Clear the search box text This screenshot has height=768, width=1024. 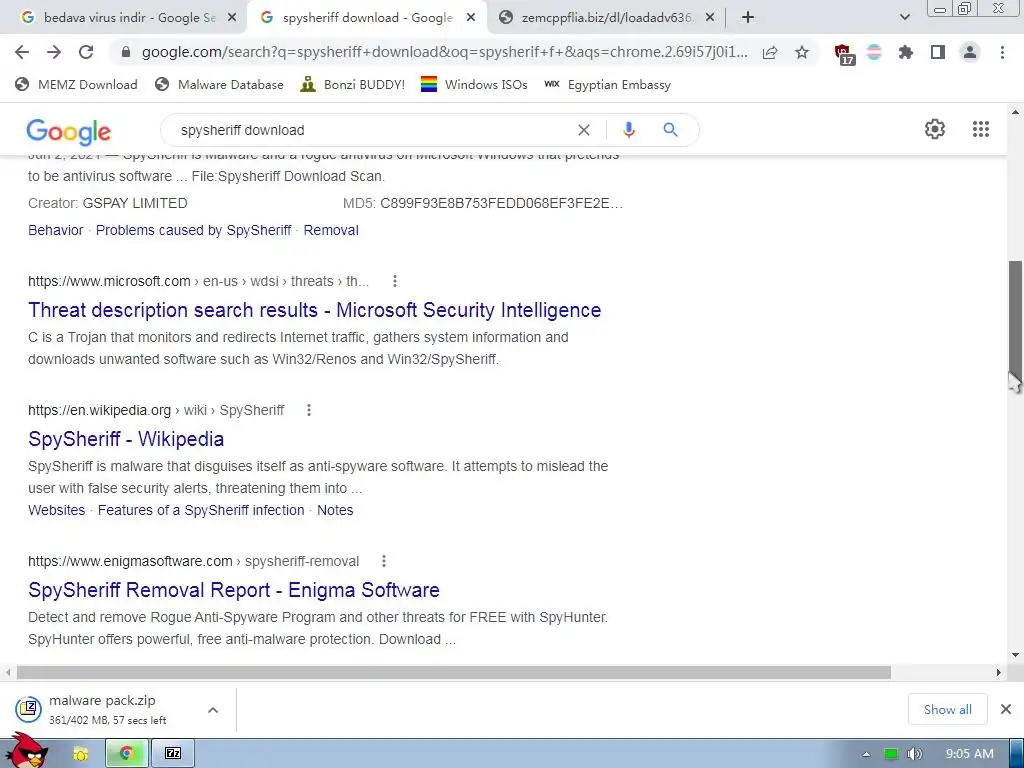[584, 130]
